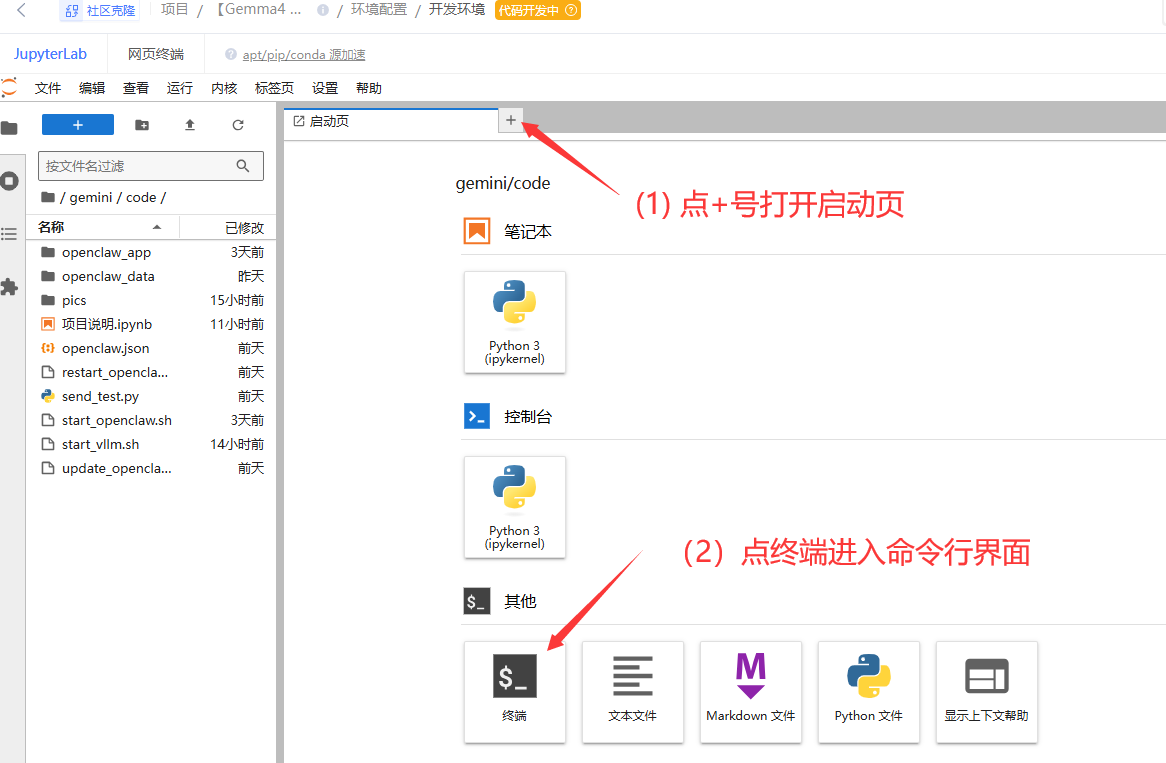
Task: Select the 项目说明.ipynb notebook file
Action: (151, 324)
